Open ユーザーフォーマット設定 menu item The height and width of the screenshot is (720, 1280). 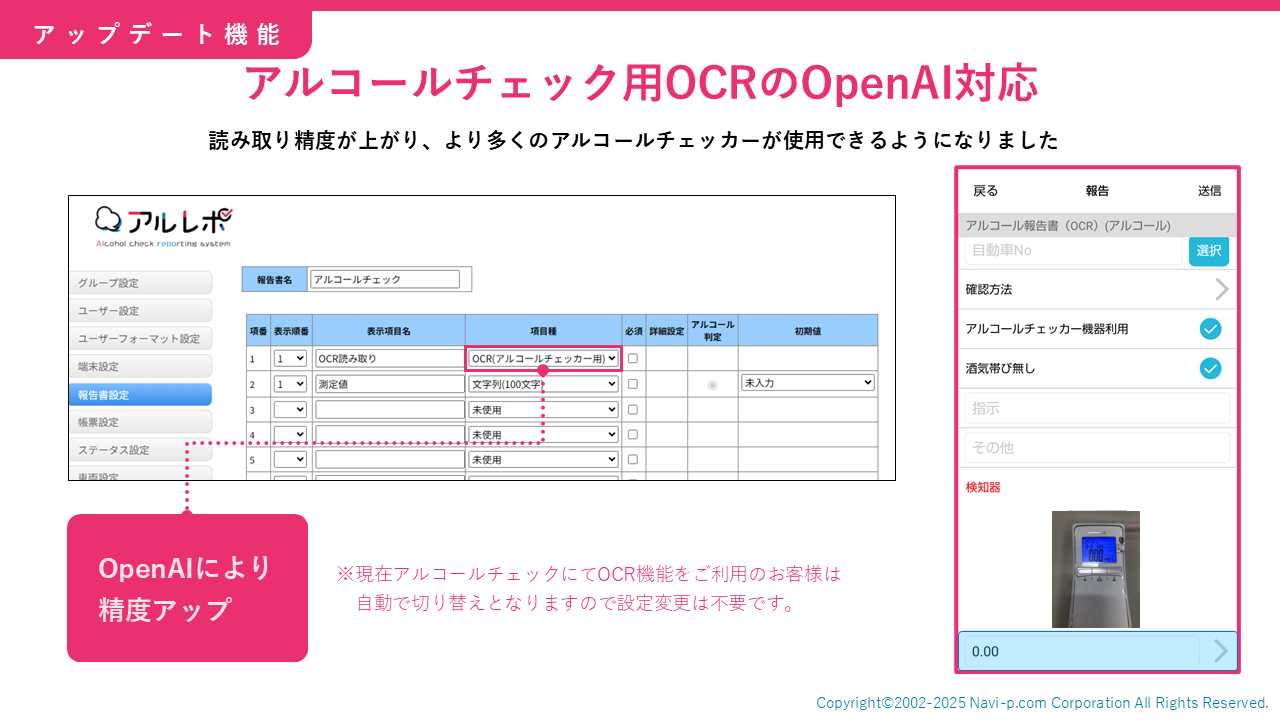click(140, 339)
